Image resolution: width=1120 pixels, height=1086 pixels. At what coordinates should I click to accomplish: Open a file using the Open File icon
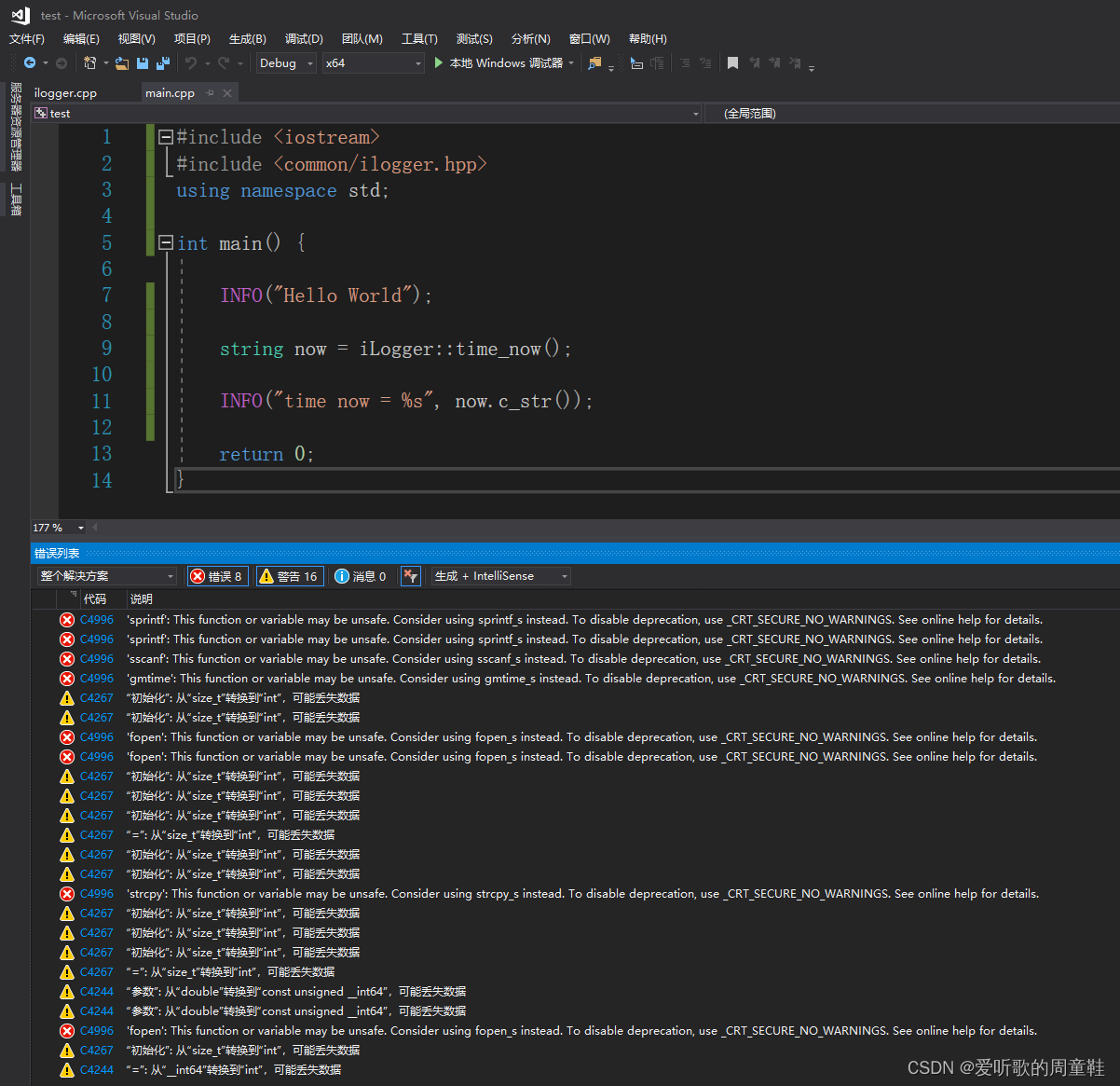click(x=124, y=62)
